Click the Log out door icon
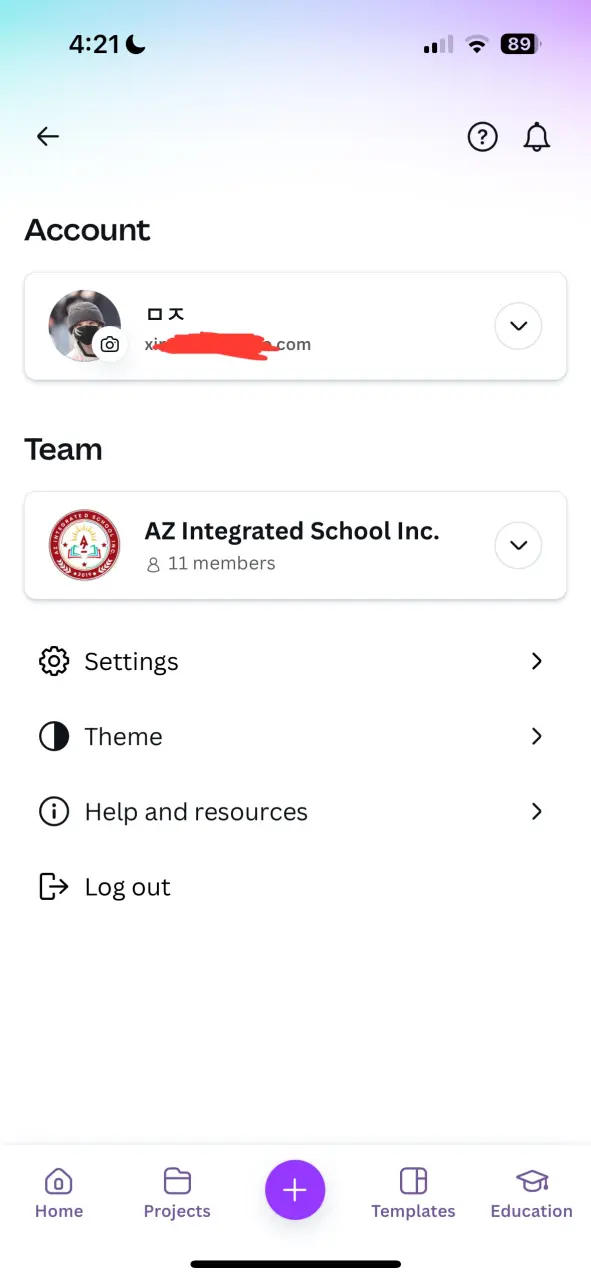 tap(54, 887)
